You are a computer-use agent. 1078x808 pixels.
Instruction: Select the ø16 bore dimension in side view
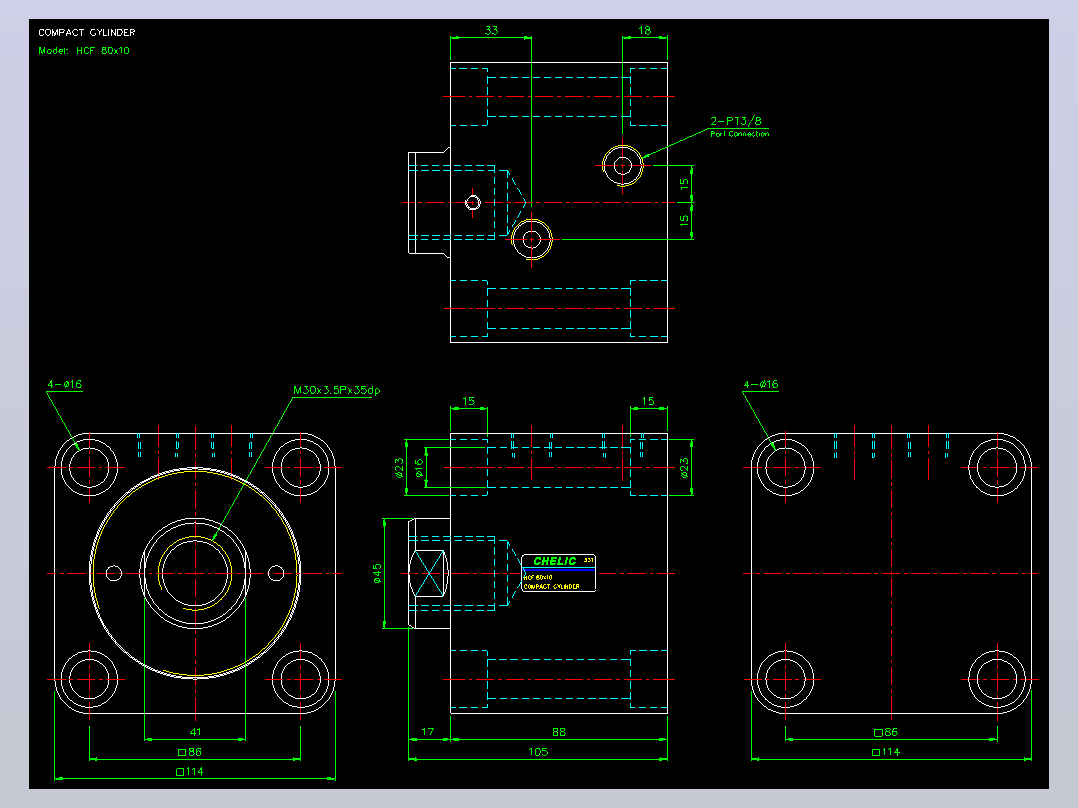point(419,468)
